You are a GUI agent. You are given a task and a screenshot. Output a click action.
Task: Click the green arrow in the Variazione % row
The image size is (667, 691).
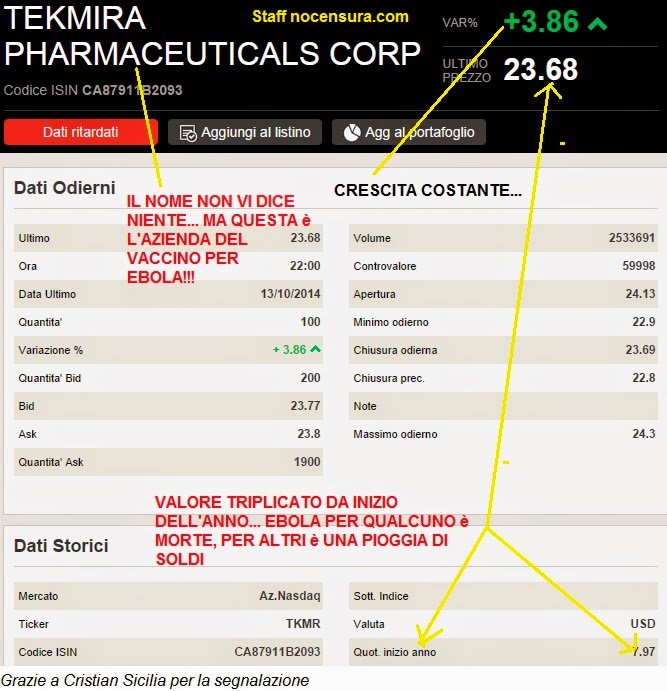315,349
